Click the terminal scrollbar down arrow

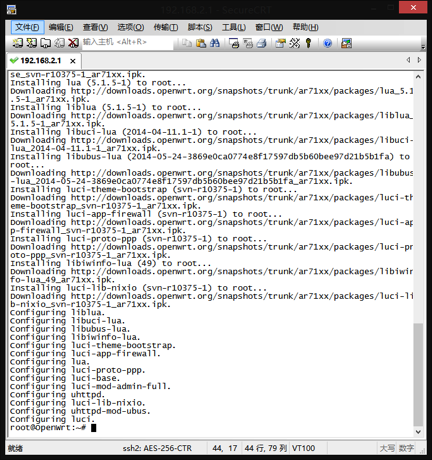pyautogui.click(x=418, y=432)
